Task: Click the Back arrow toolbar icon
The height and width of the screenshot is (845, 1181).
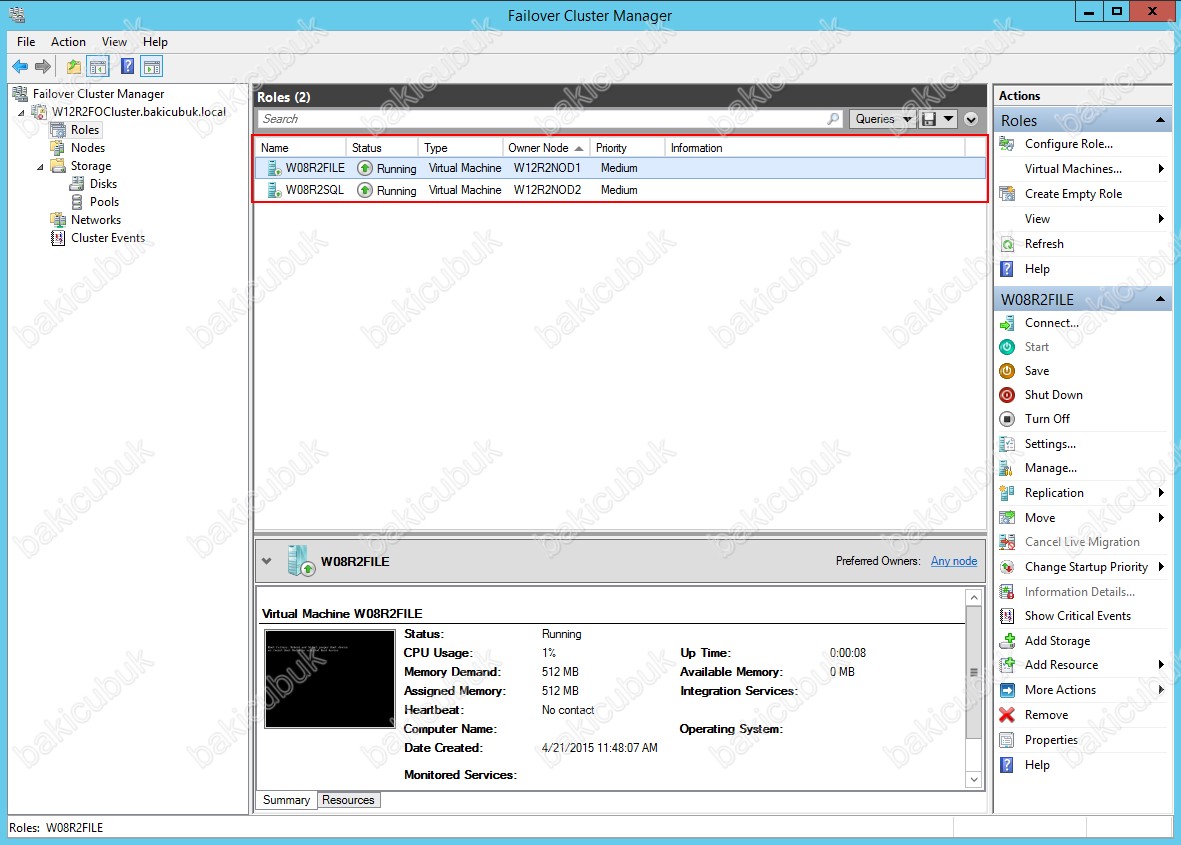Action: 20,66
